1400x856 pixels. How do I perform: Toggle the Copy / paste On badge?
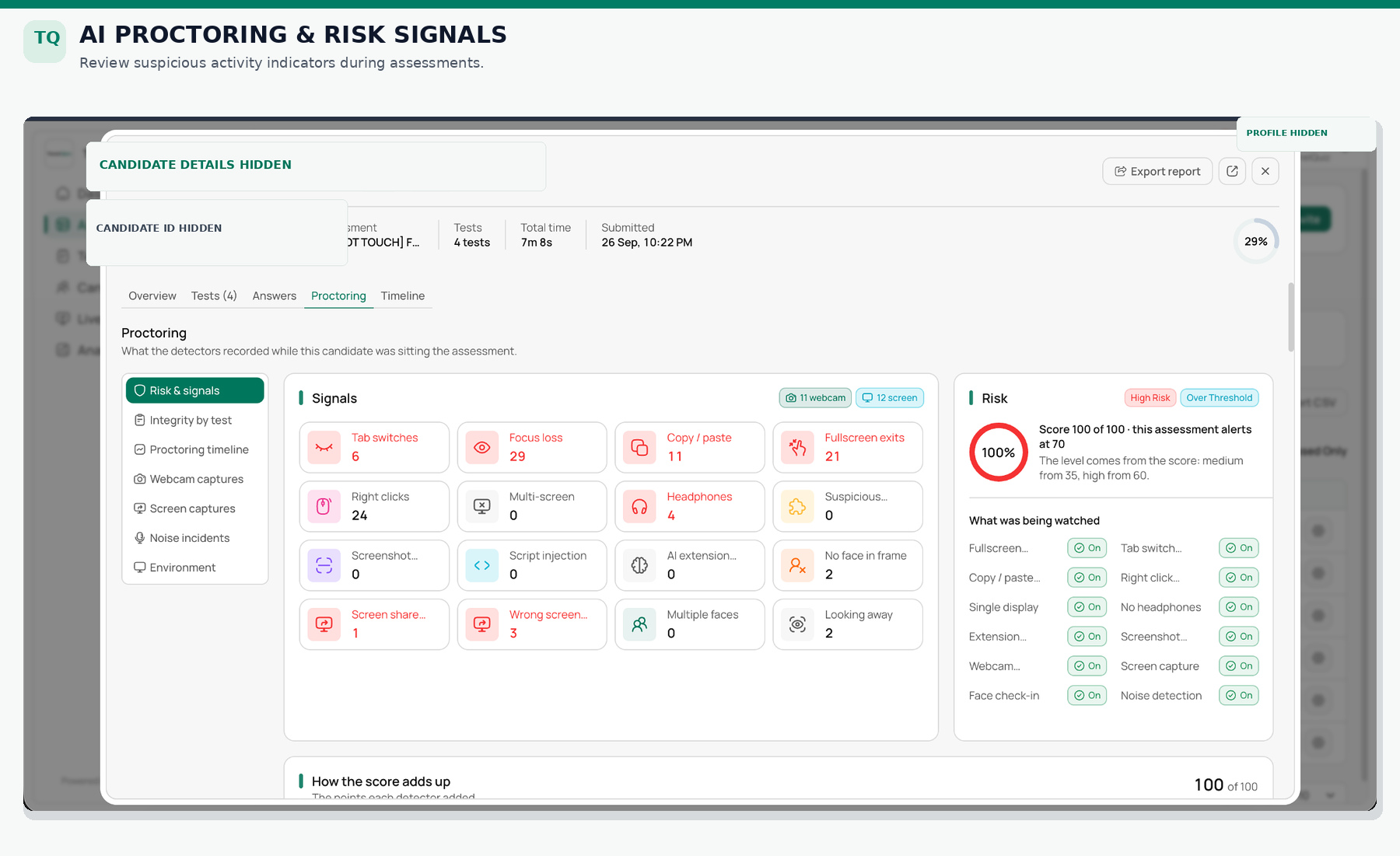click(1087, 578)
